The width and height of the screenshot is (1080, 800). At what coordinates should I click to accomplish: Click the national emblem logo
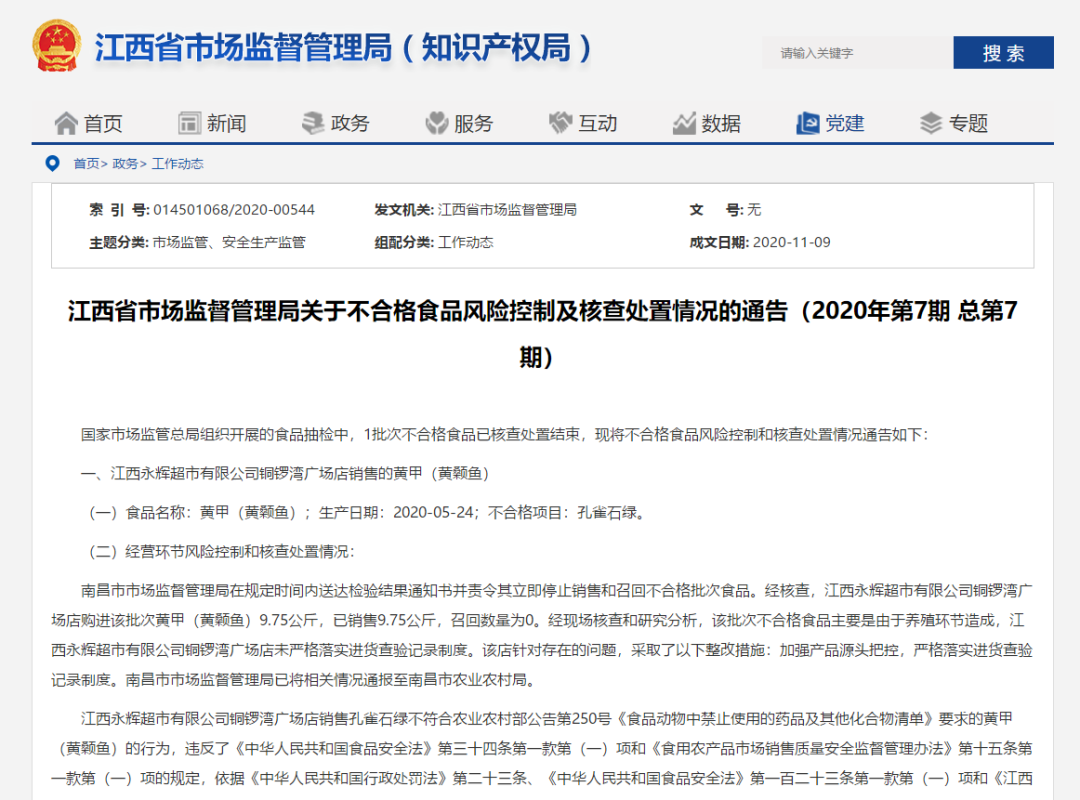click(x=57, y=48)
